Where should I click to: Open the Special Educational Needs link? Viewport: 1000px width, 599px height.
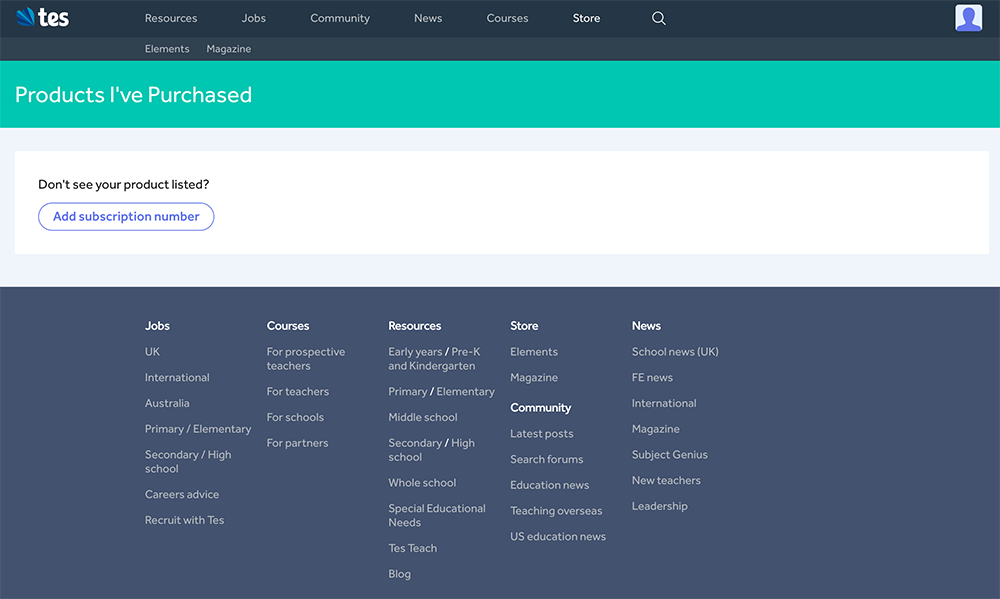click(436, 515)
